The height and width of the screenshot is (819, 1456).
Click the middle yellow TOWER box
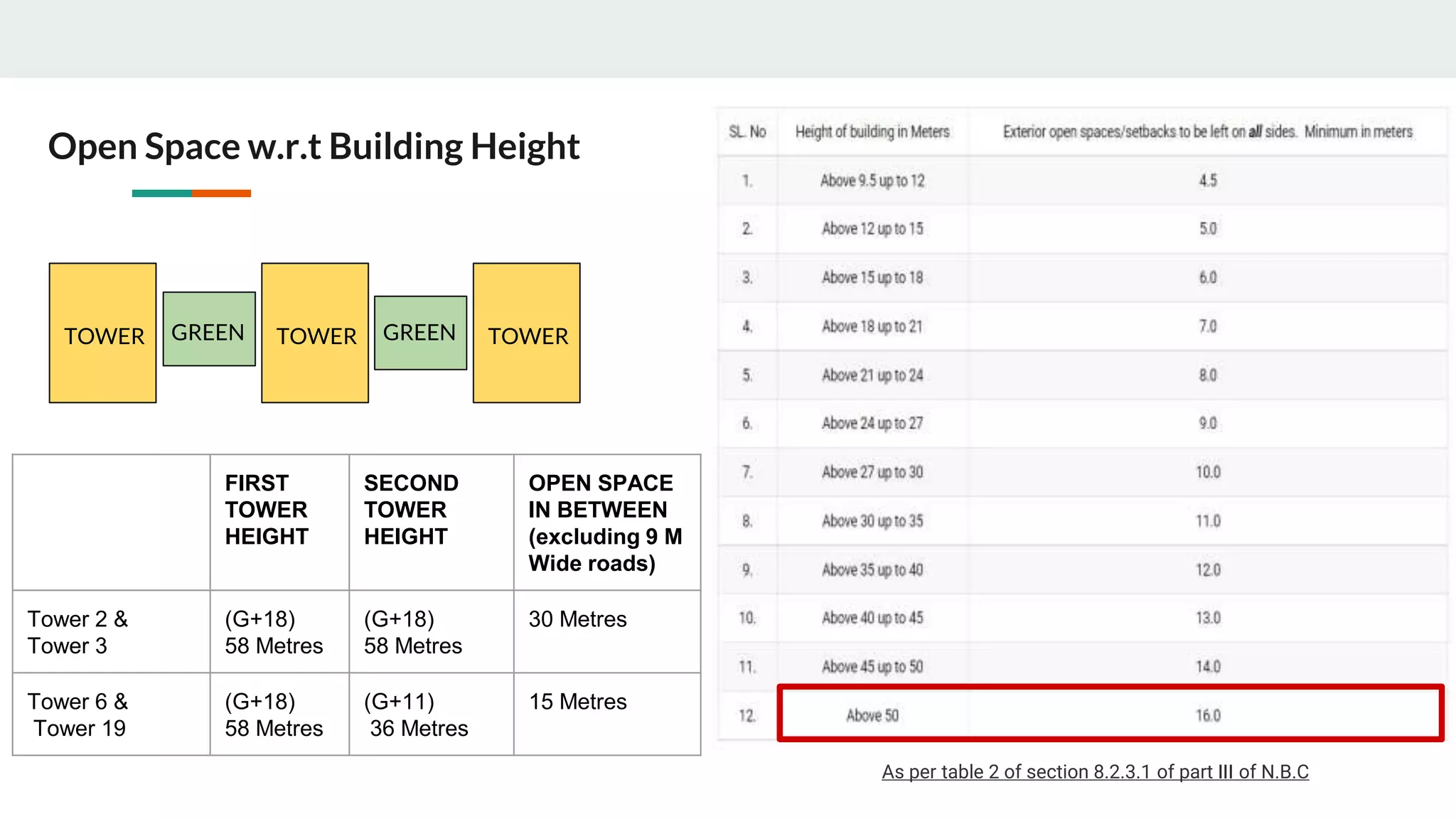(315, 333)
